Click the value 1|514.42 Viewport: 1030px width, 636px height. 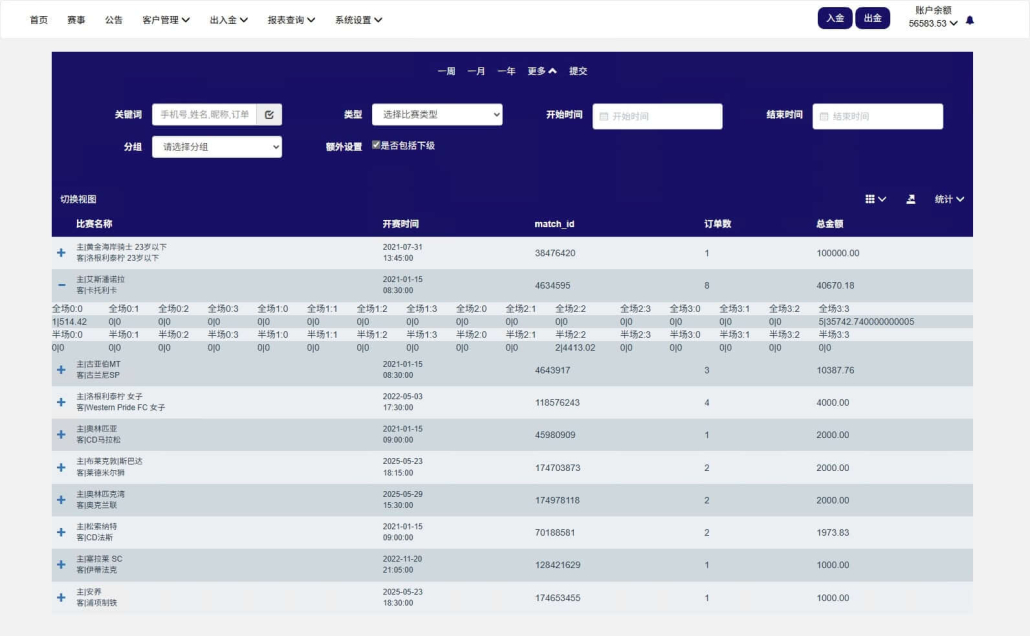point(69,322)
